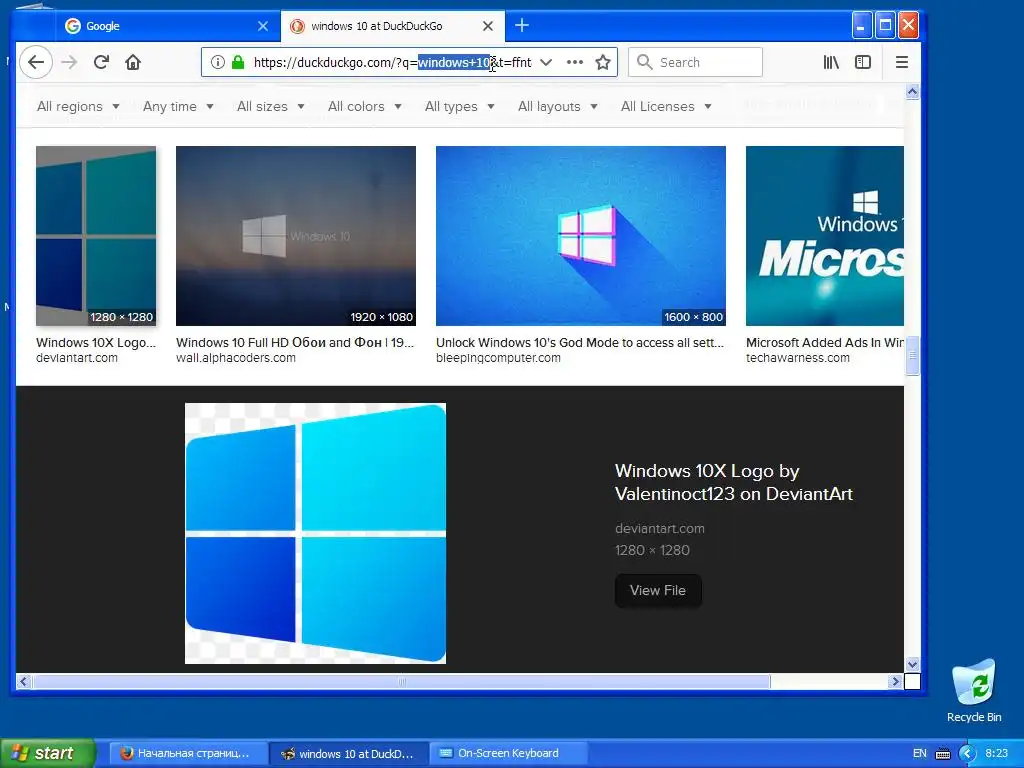Click the vertical scrollbar up arrow
Screen dimensions: 1024x768
tap(912, 91)
